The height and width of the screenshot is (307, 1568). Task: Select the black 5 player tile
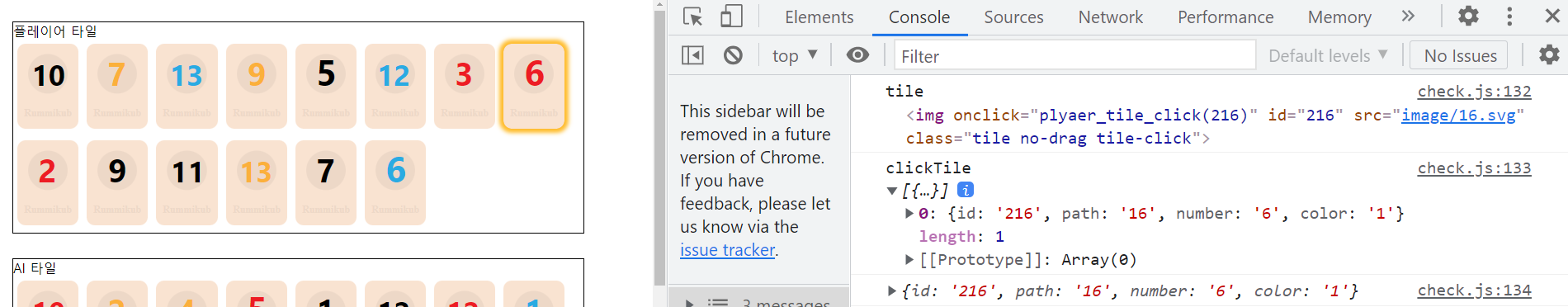coord(326,86)
